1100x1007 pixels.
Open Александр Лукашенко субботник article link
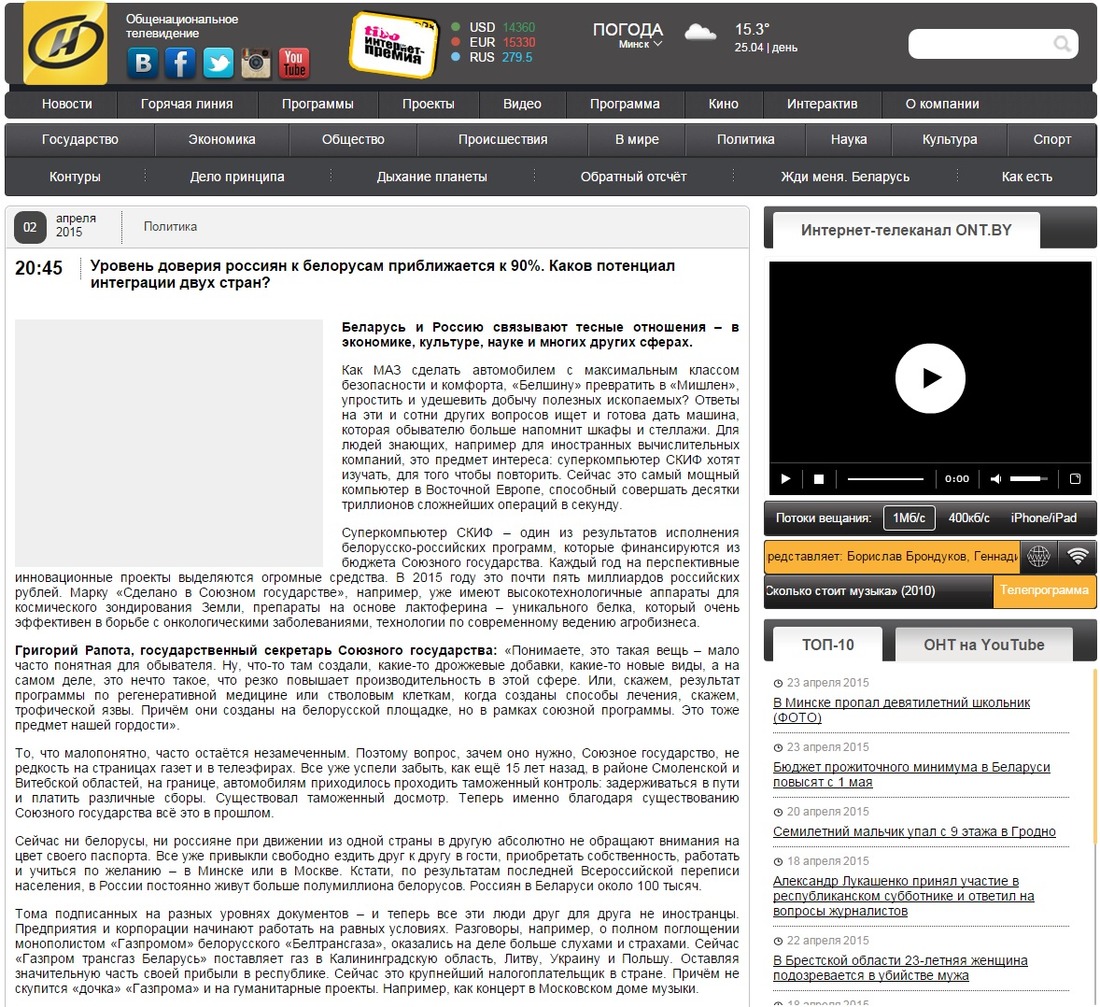(904, 896)
